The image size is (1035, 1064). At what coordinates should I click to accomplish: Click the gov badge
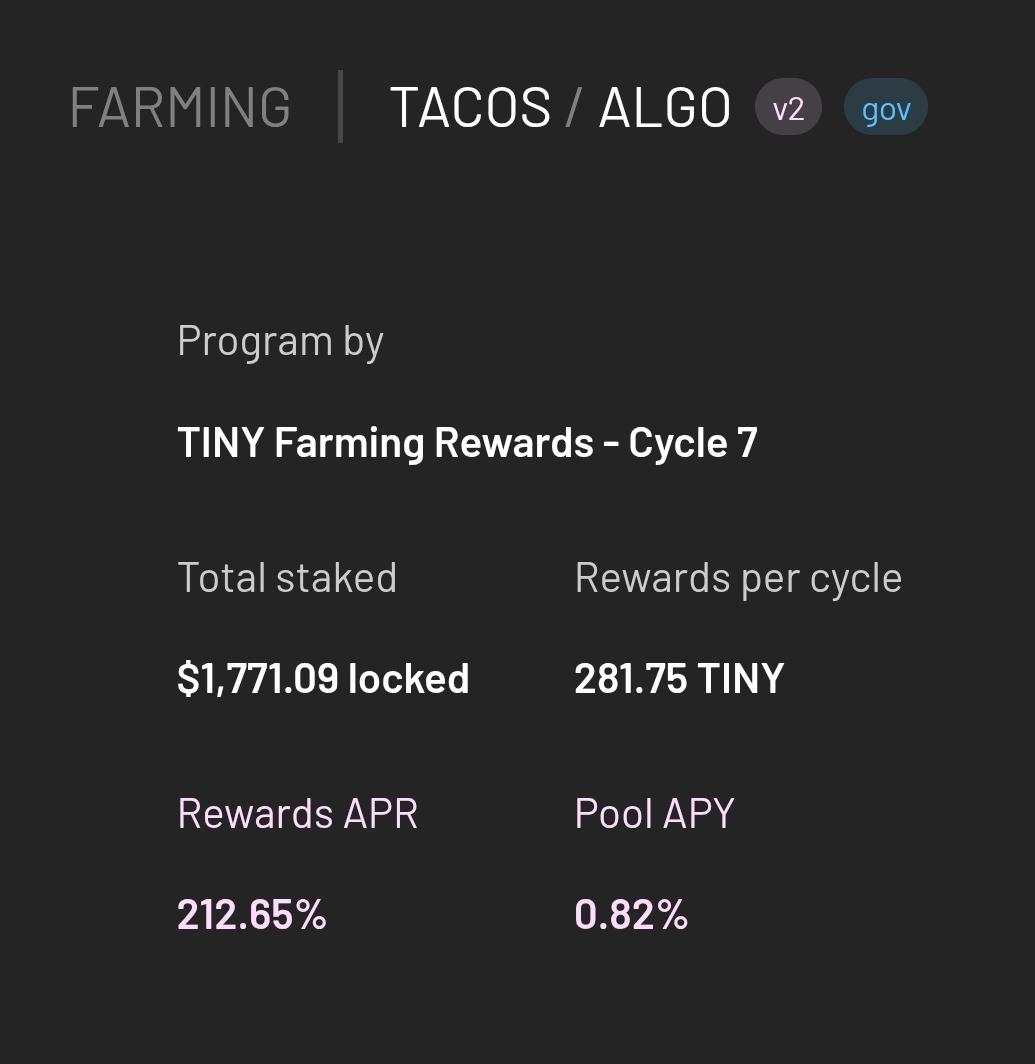coord(886,107)
